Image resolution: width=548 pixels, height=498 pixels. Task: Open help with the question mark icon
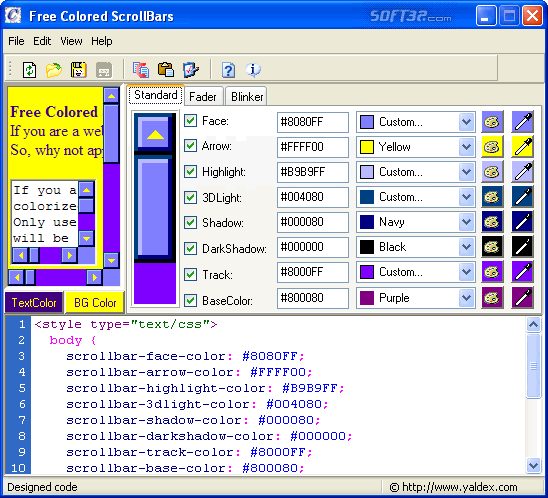click(x=228, y=70)
